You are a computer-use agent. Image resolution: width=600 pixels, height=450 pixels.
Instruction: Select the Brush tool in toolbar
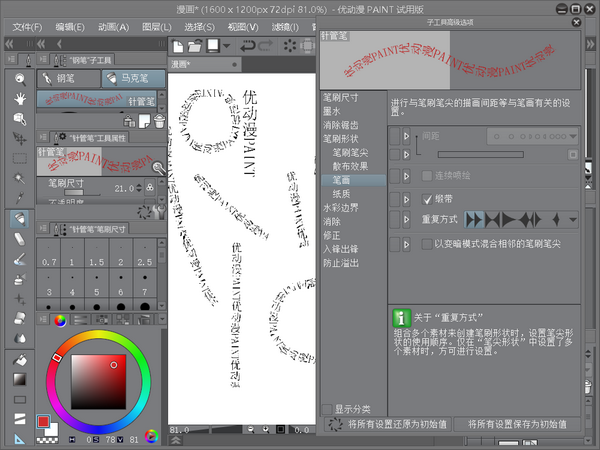pos(20,259)
